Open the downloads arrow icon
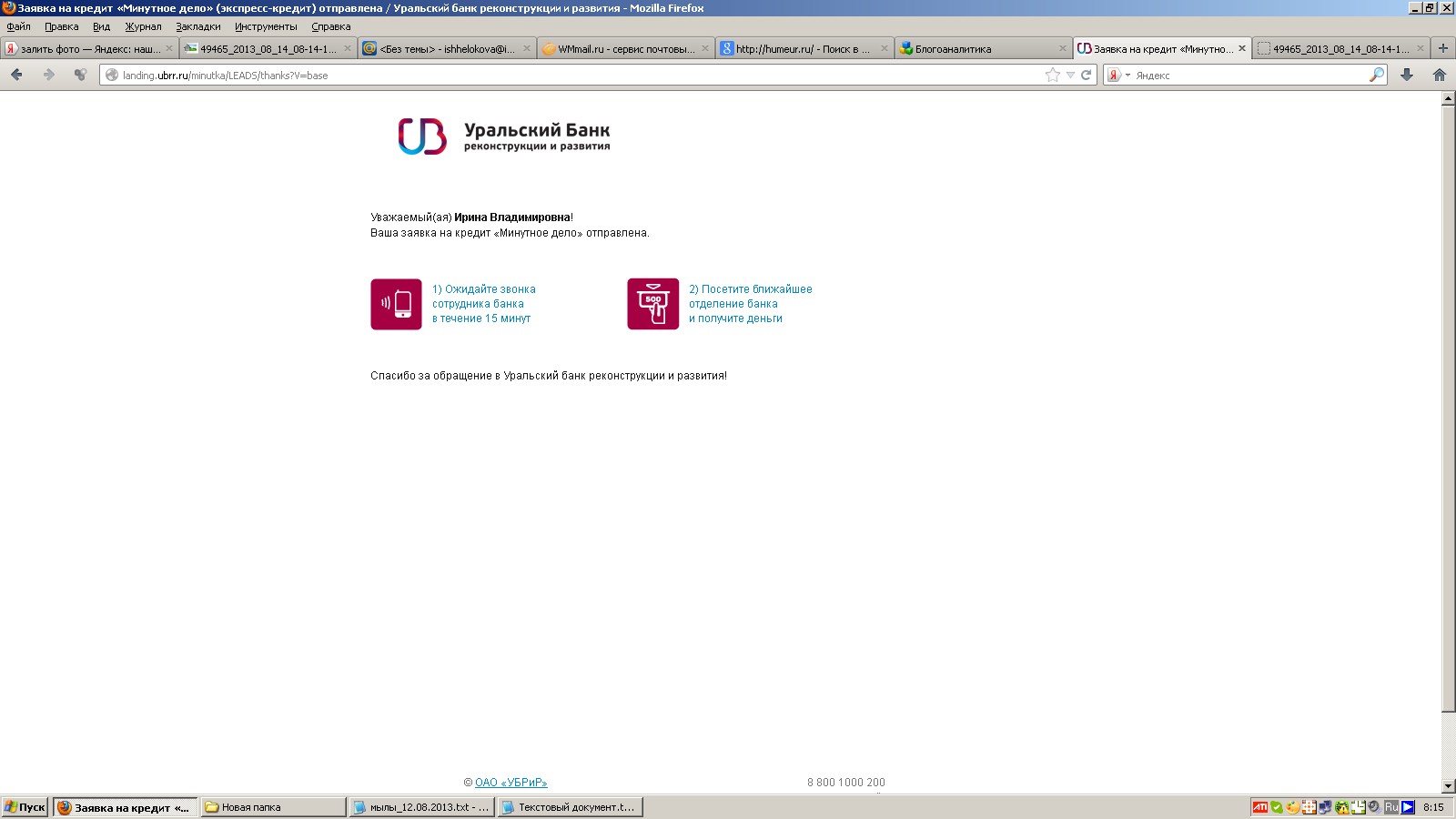This screenshot has height=819, width=1456. pos(1407,75)
